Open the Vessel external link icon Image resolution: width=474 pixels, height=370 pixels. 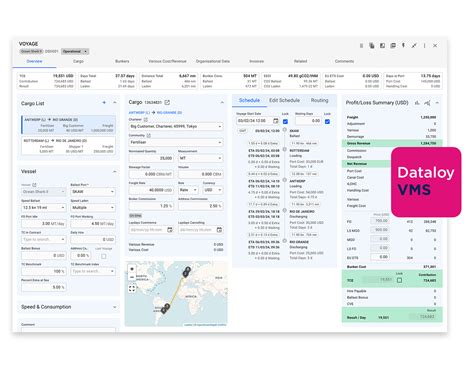pos(34,185)
